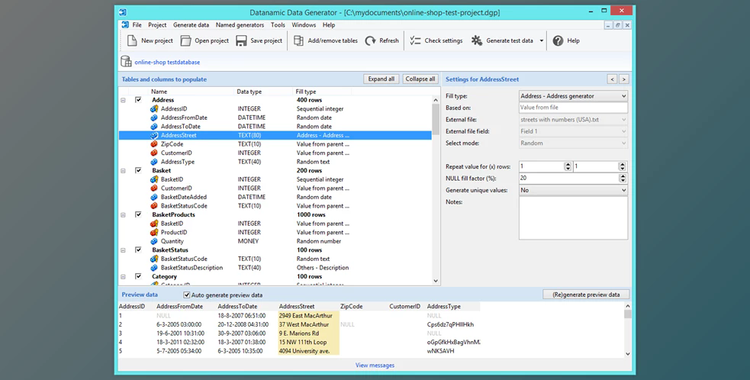Screen dimensions: 750x380
Task: Click the AddressType column icon
Action: (154, 162)
